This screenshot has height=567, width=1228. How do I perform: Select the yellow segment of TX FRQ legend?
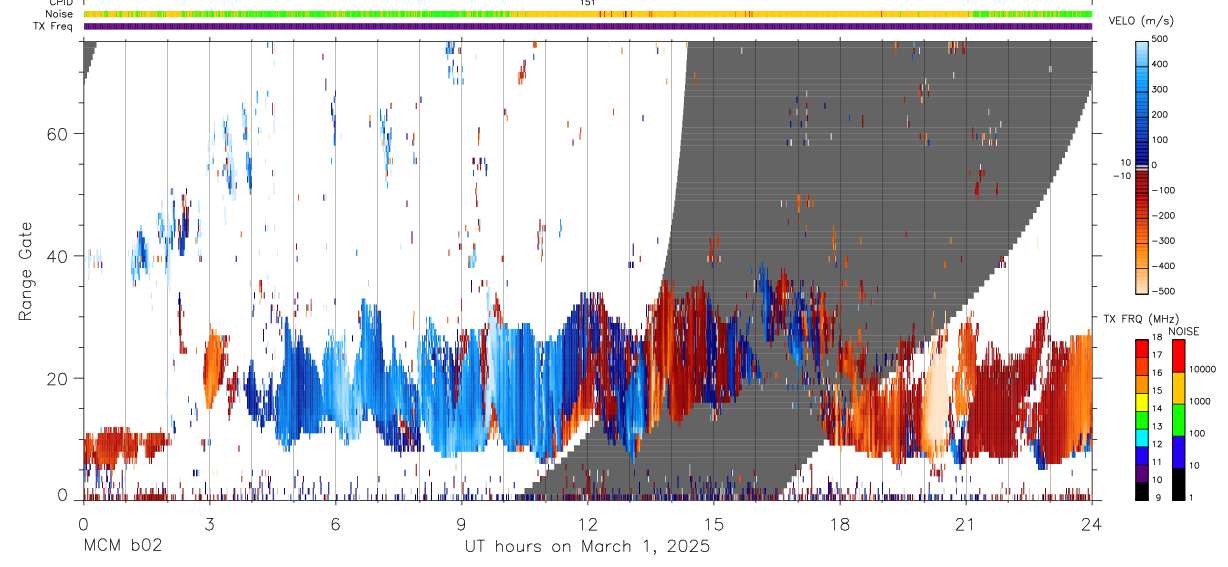pos(1142,402)
